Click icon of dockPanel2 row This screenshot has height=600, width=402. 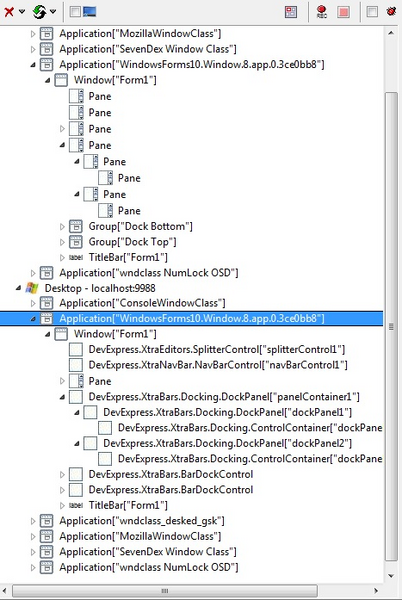click(90, 443)
